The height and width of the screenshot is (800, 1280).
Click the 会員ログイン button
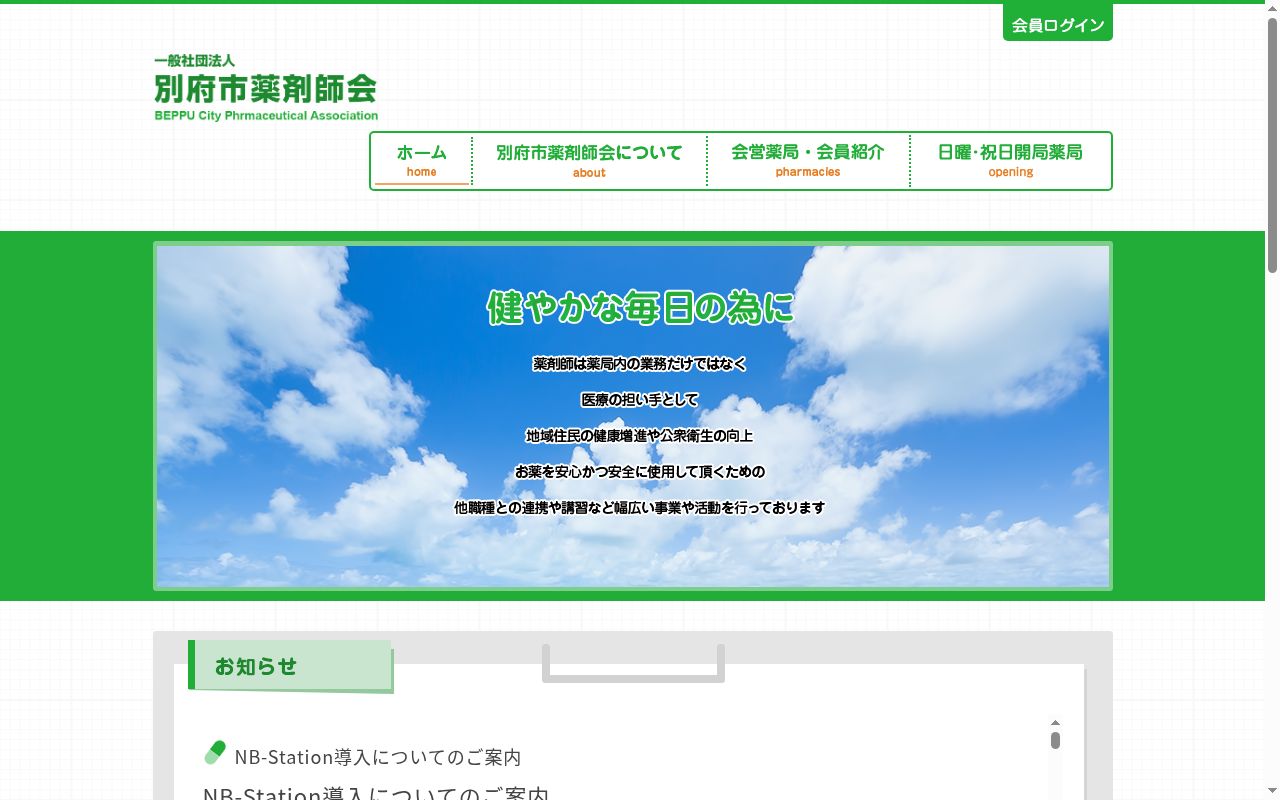click(x=1057, y=23)
